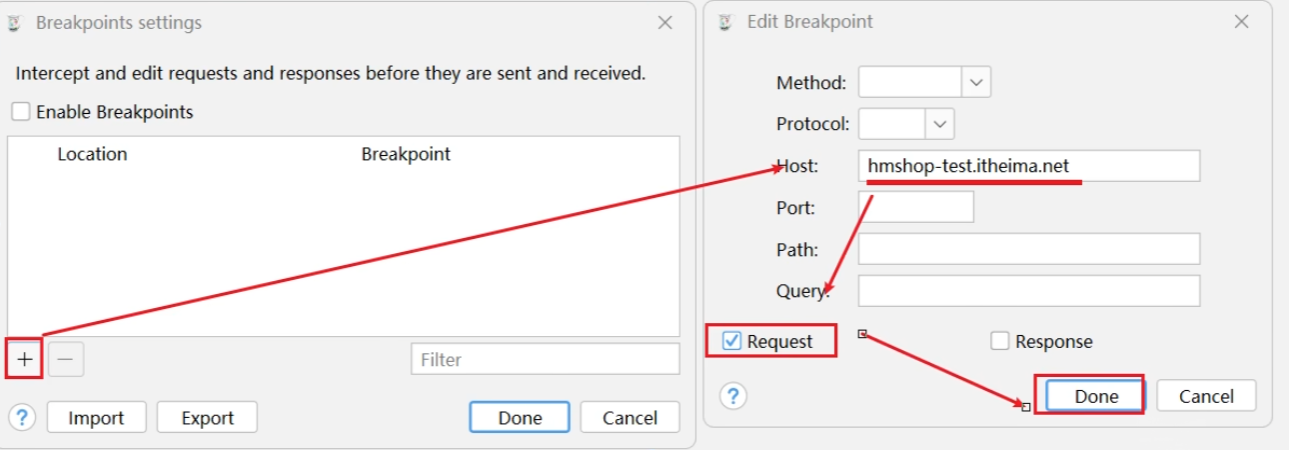1289x450 pixels.
Task: Cancel the Breakpoints settings dialog
Action: 630,418
